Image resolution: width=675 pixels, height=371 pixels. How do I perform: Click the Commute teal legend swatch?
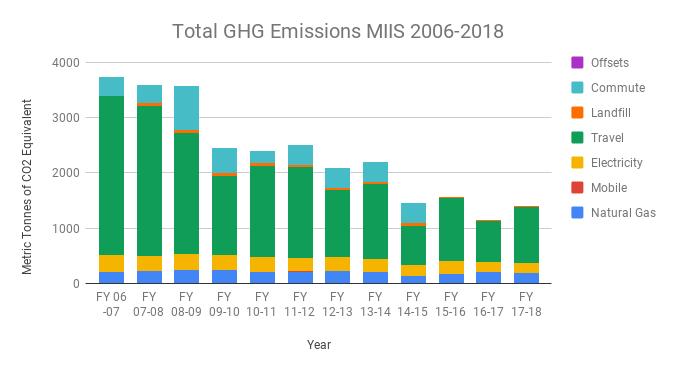coord(577,87)
